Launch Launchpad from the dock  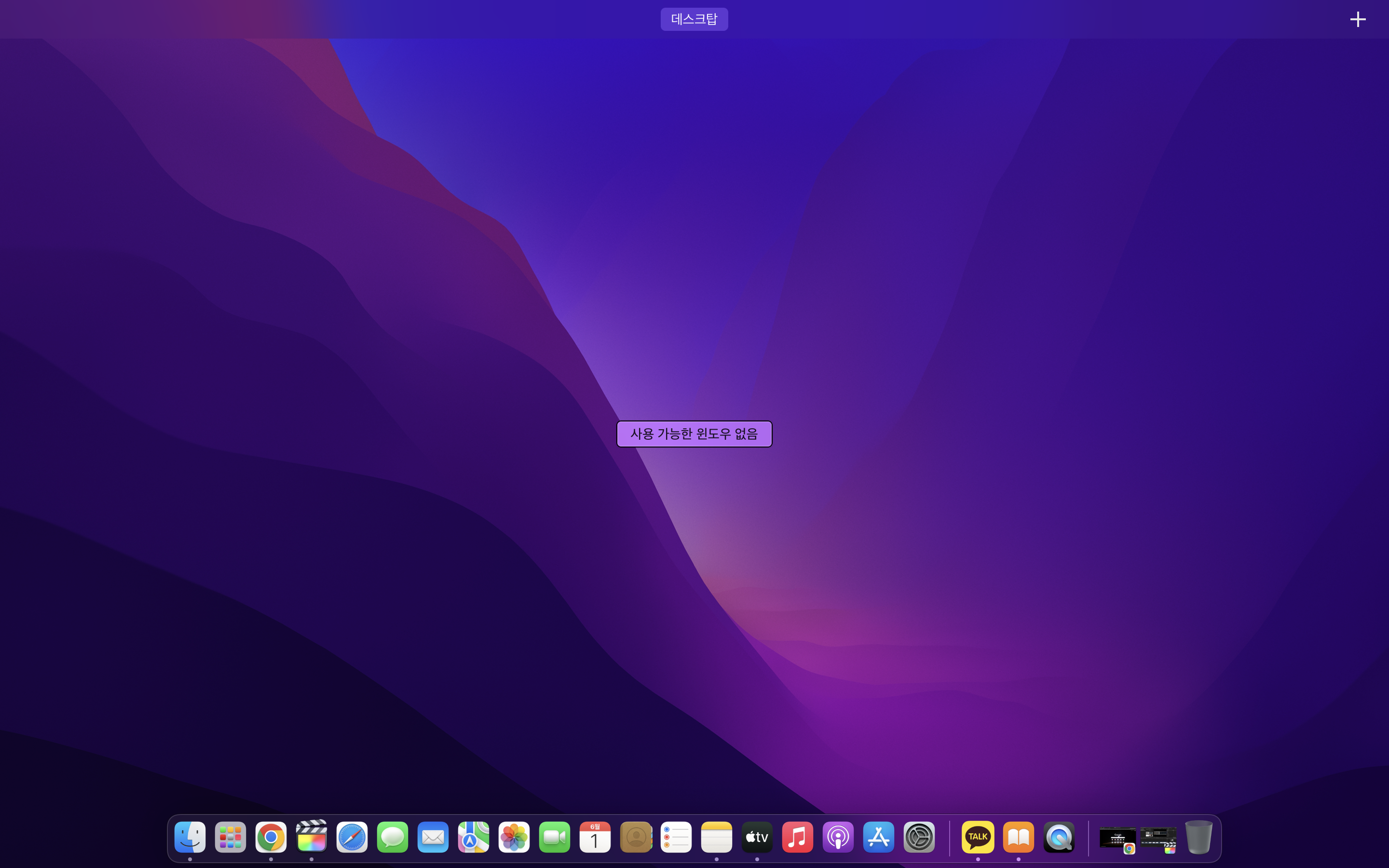pos(230,837)
